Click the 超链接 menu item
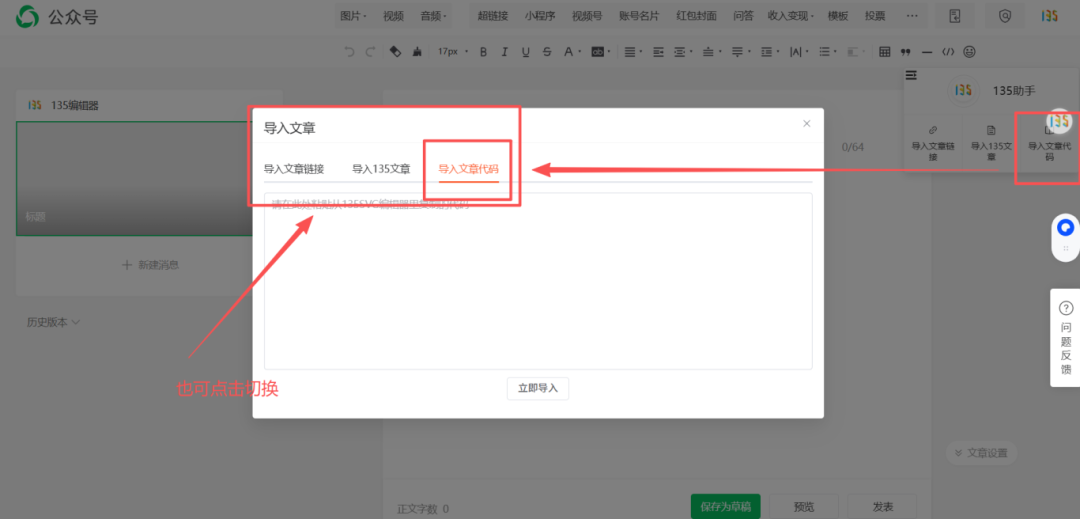 point(492,16)
